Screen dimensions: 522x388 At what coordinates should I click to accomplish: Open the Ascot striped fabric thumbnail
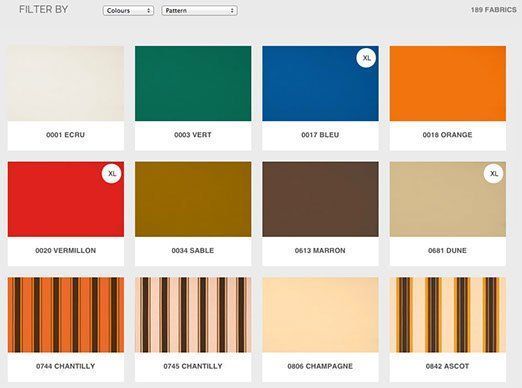click(448, 315)
